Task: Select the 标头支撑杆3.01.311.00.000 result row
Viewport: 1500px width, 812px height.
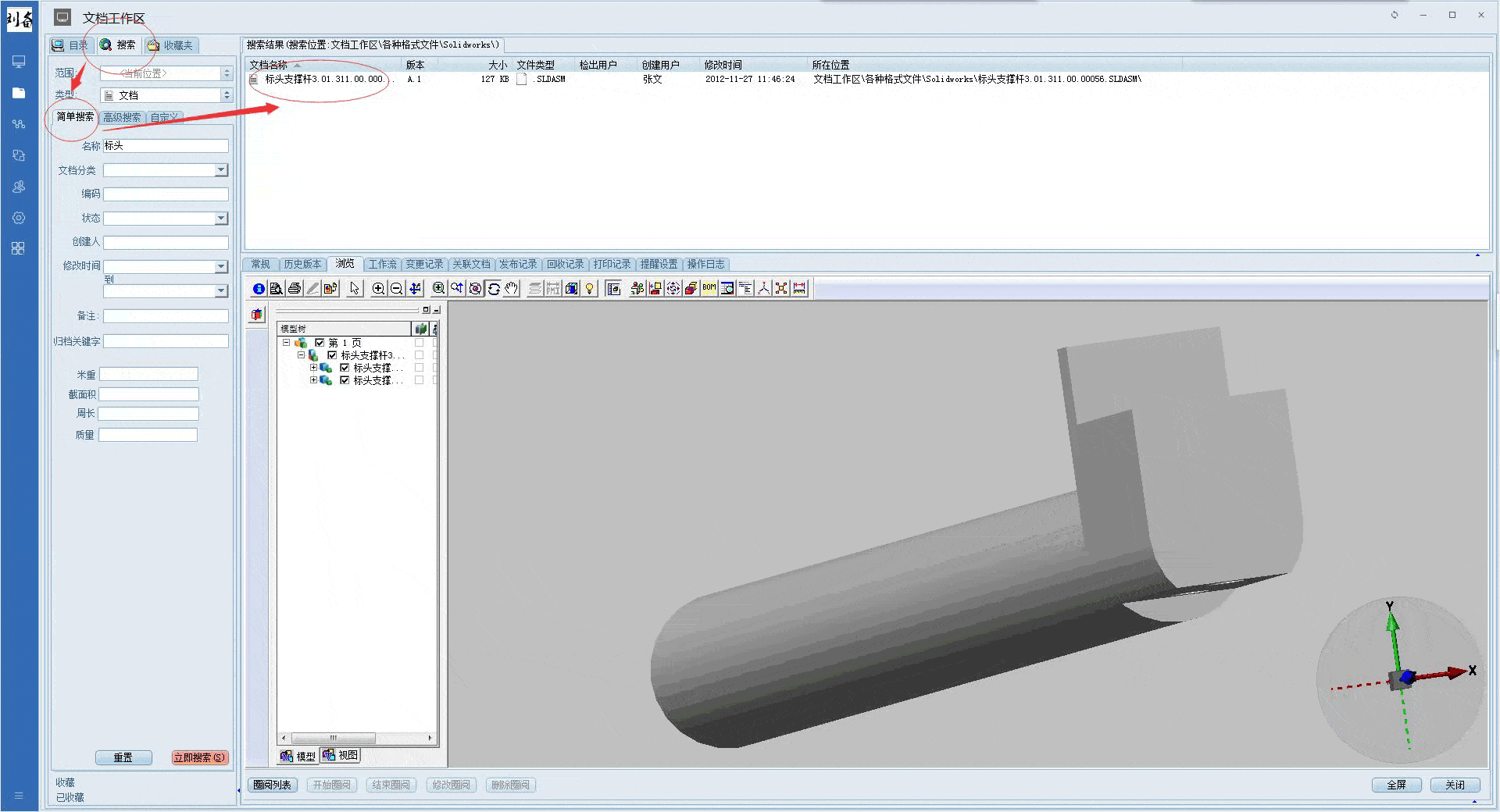Action: (867, 79)
